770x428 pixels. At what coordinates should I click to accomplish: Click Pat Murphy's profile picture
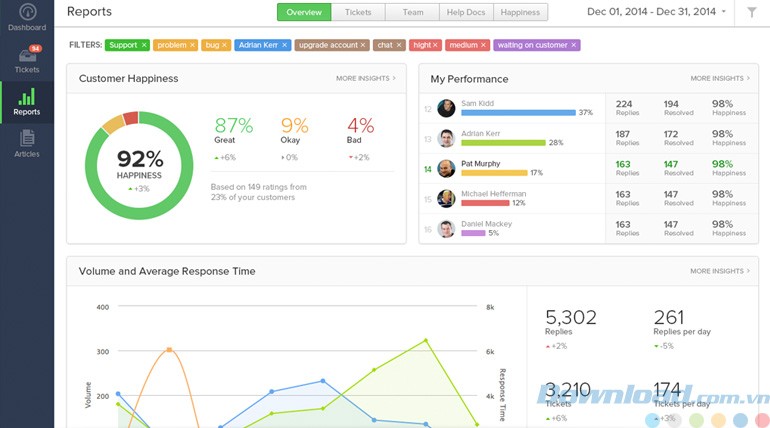click(x=446, y=169)
